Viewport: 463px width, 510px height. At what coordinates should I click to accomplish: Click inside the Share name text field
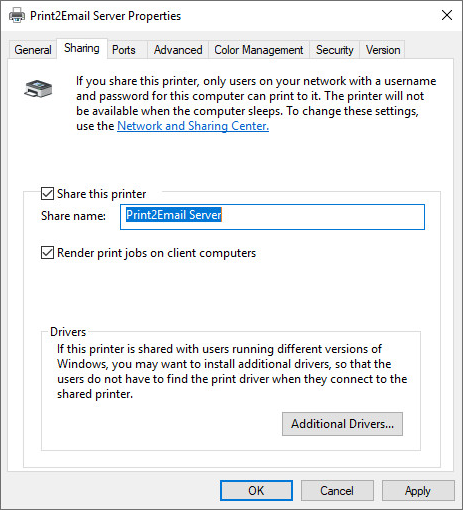pos(272,217)
